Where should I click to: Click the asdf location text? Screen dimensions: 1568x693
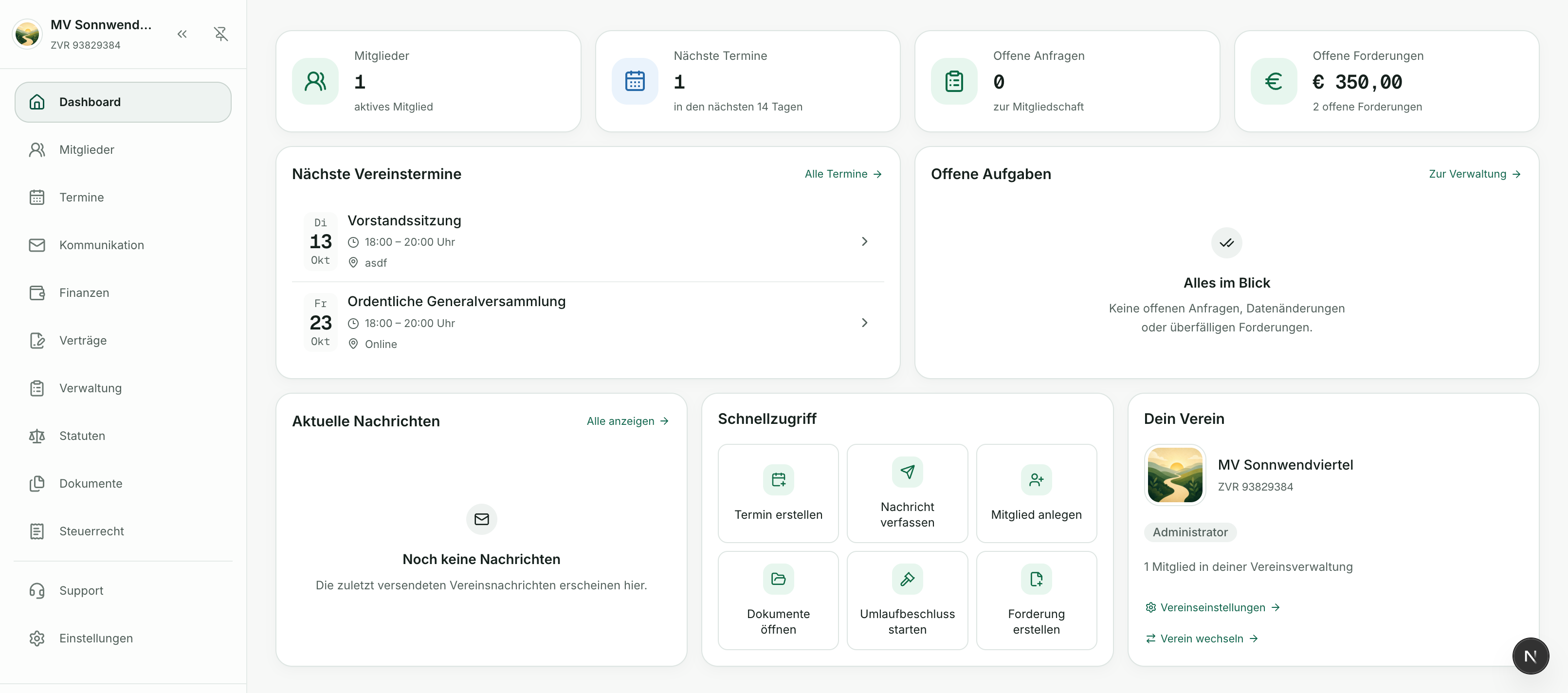[376, 263]
